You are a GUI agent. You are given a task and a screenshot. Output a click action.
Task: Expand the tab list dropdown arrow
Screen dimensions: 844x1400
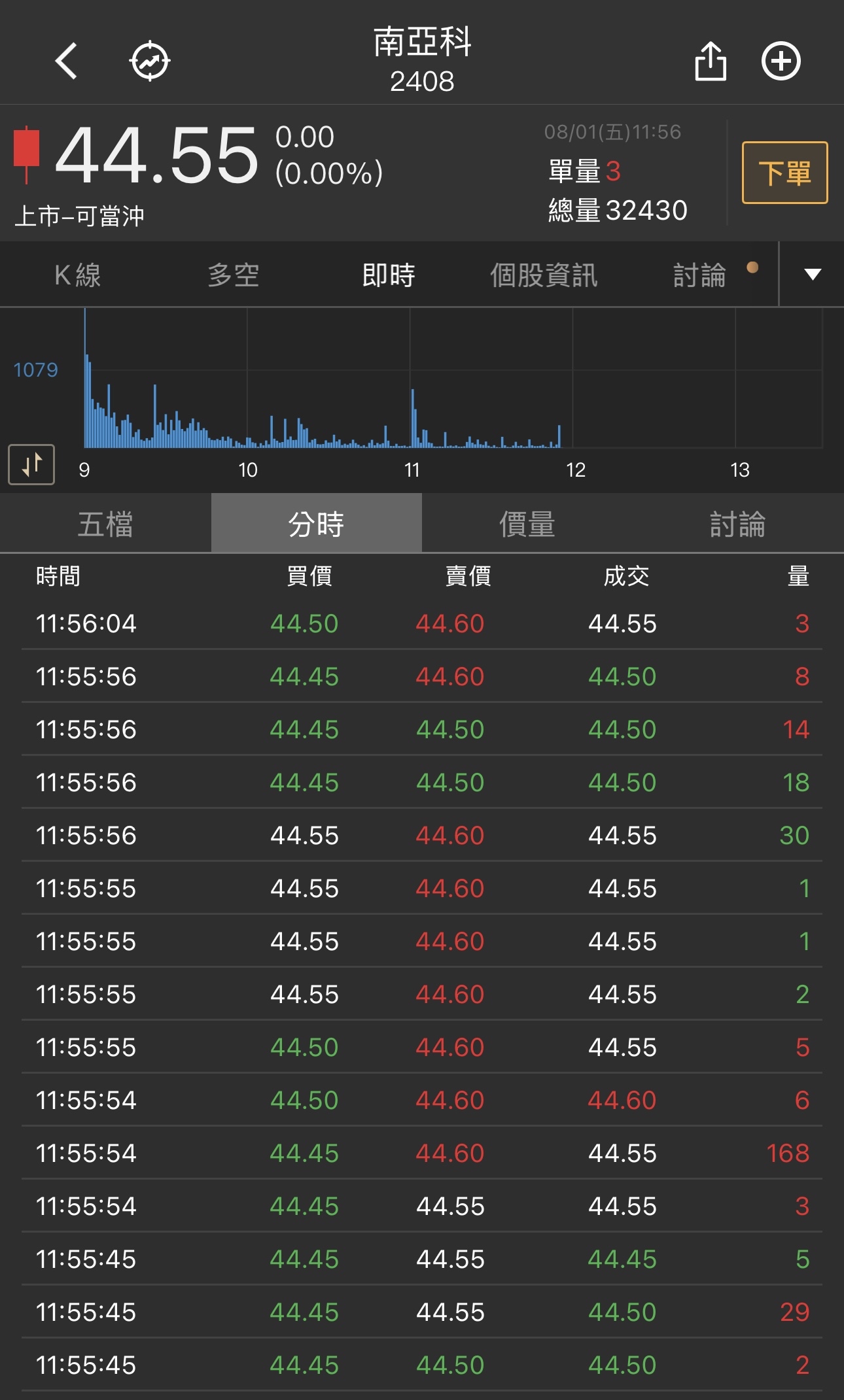[x=812, y=274]
